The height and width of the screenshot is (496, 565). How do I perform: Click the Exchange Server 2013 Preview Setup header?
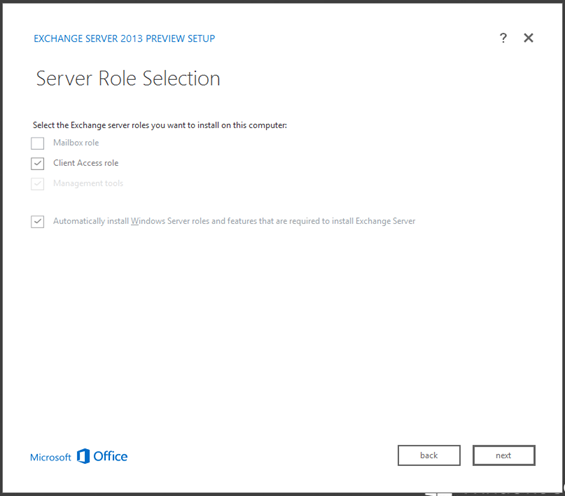click(x=124, y=39)
